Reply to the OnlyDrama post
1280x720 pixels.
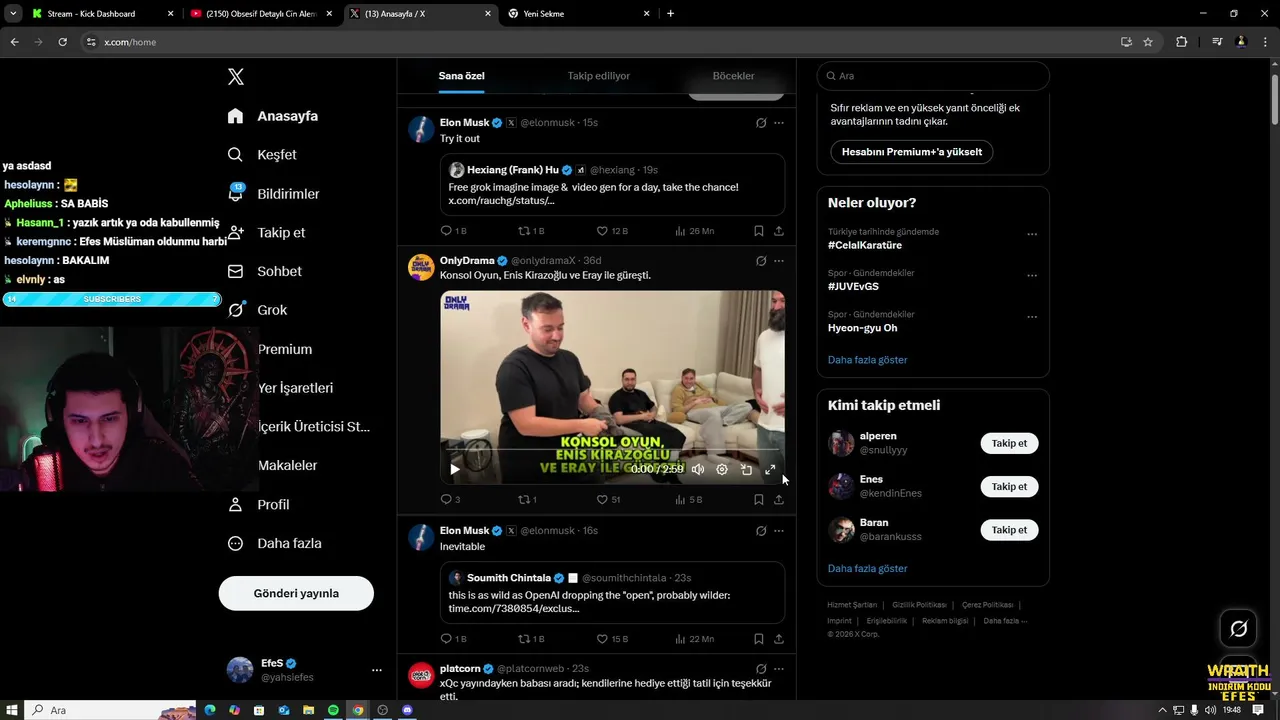pyautogui.click(x=447, y=499)
